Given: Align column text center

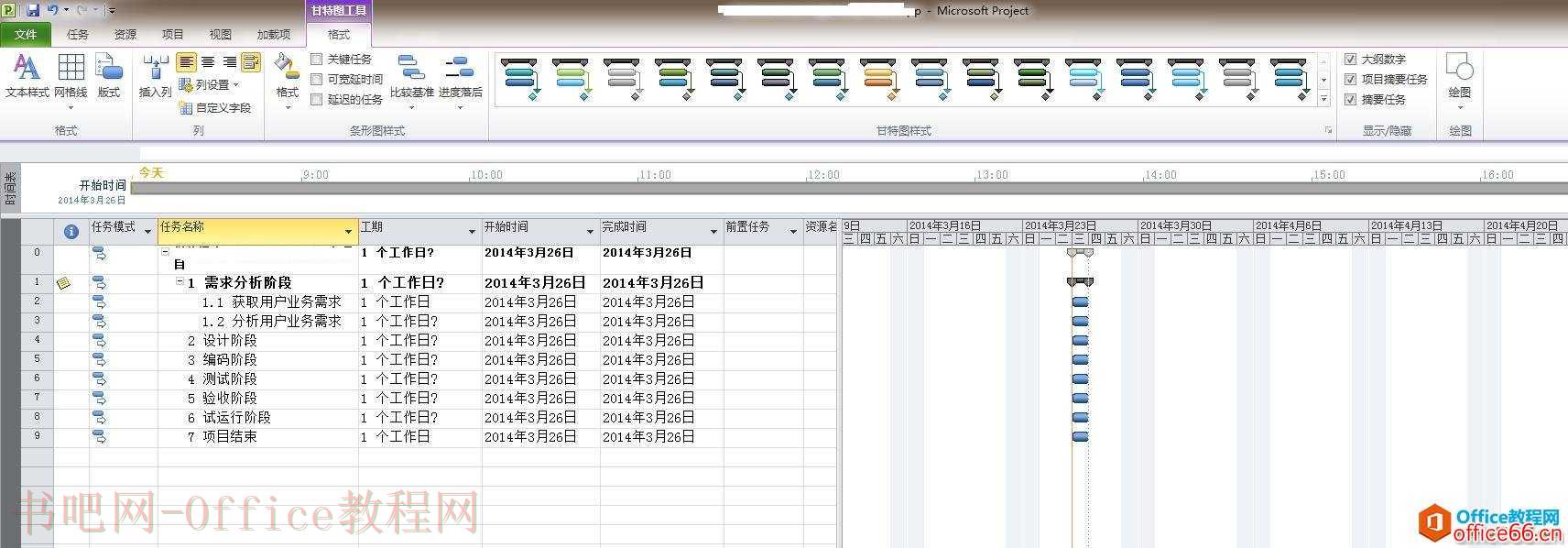Looking at the screenshot, I should click(208, 62).
